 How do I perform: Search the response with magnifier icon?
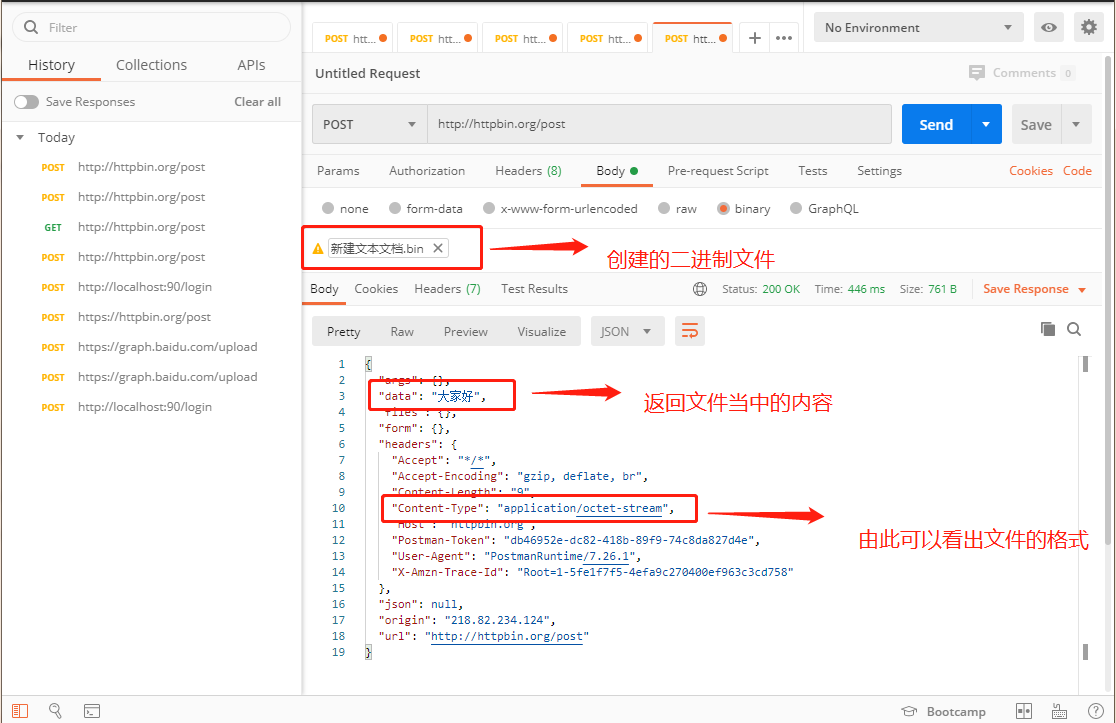tap(1074, 329)
